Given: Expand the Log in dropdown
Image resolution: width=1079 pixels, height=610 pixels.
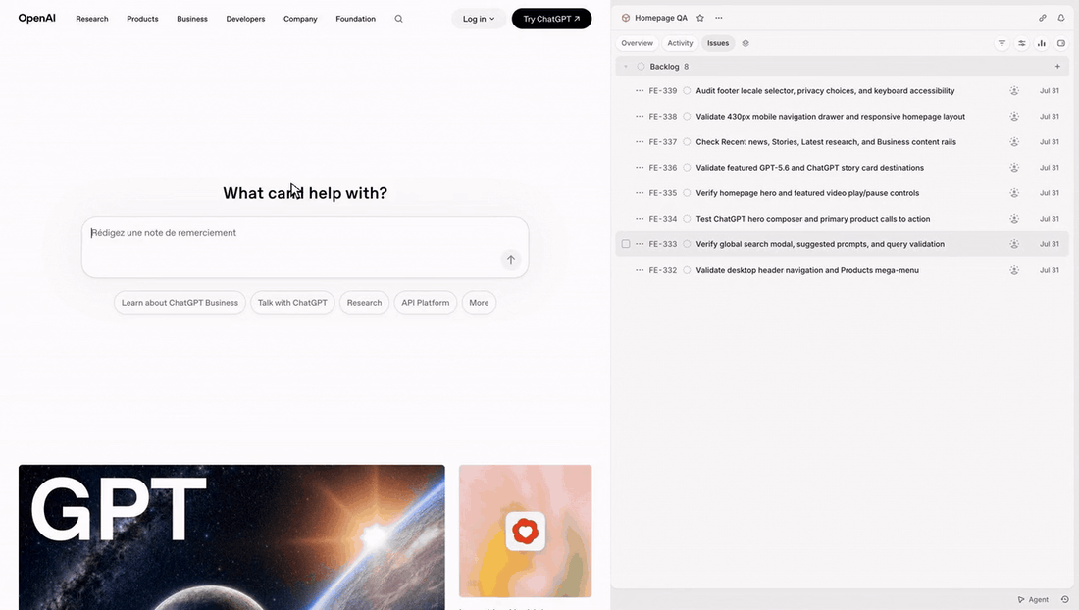Looking at the screenshot, I should coord(478,19).
